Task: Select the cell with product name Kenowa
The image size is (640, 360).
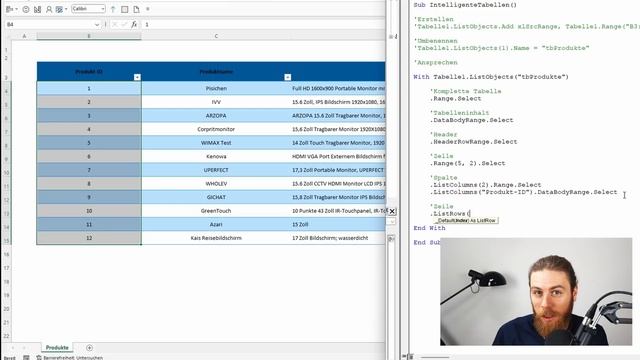Action: [216, 156]
